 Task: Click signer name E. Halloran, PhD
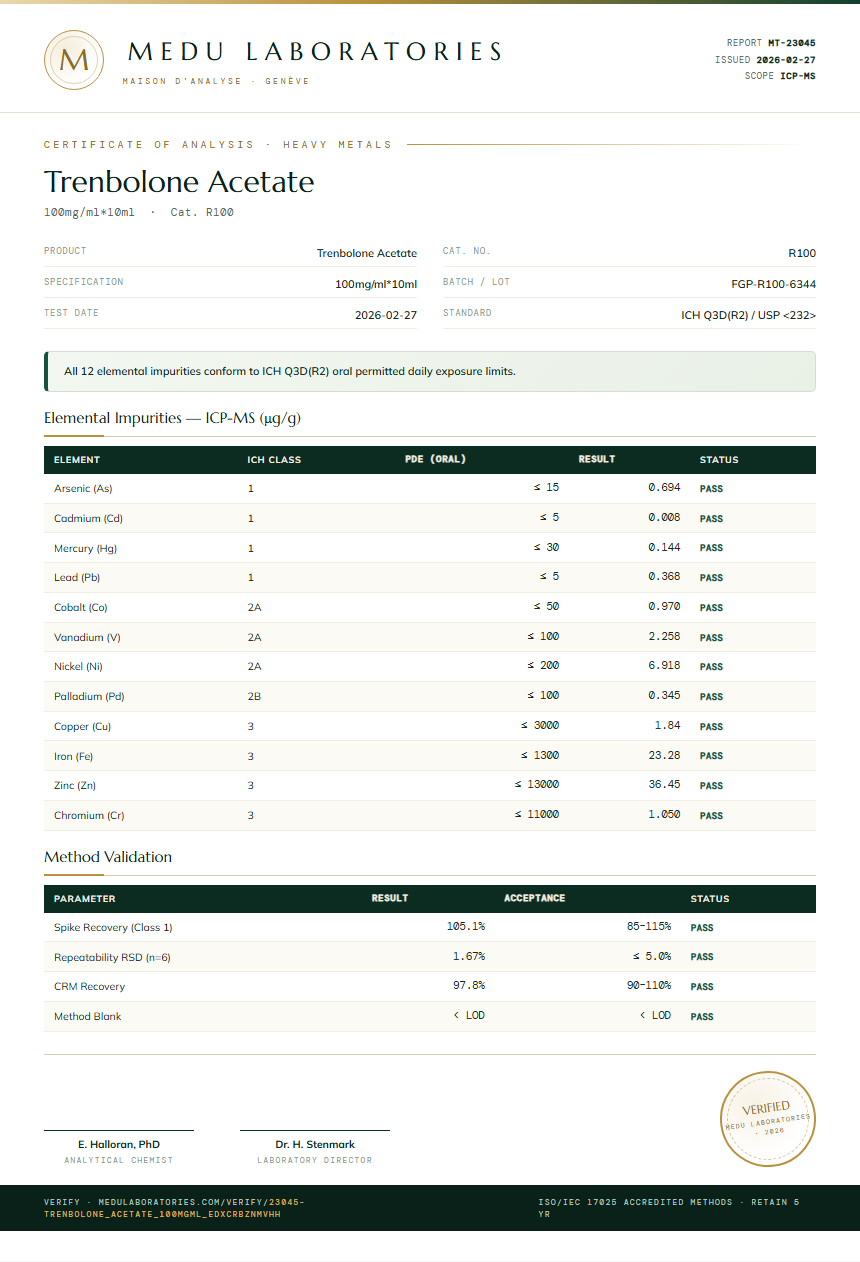[x=119, y=1144]
